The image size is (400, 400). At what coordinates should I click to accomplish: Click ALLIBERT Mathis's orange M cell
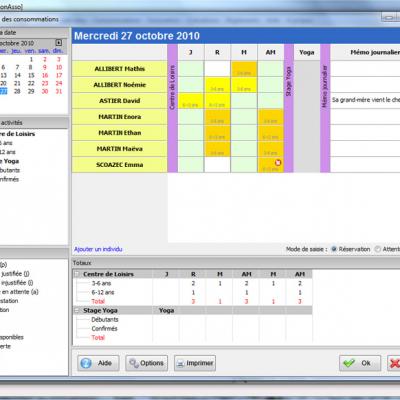pyautogui.click(x=244, y=69)
